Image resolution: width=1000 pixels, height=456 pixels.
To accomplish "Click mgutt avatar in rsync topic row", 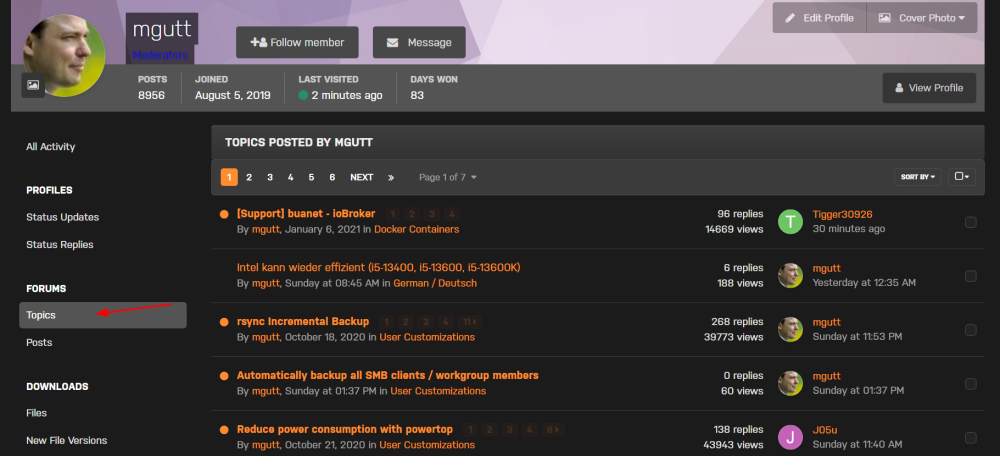I will pyautogui.click(x=790, y=330).
